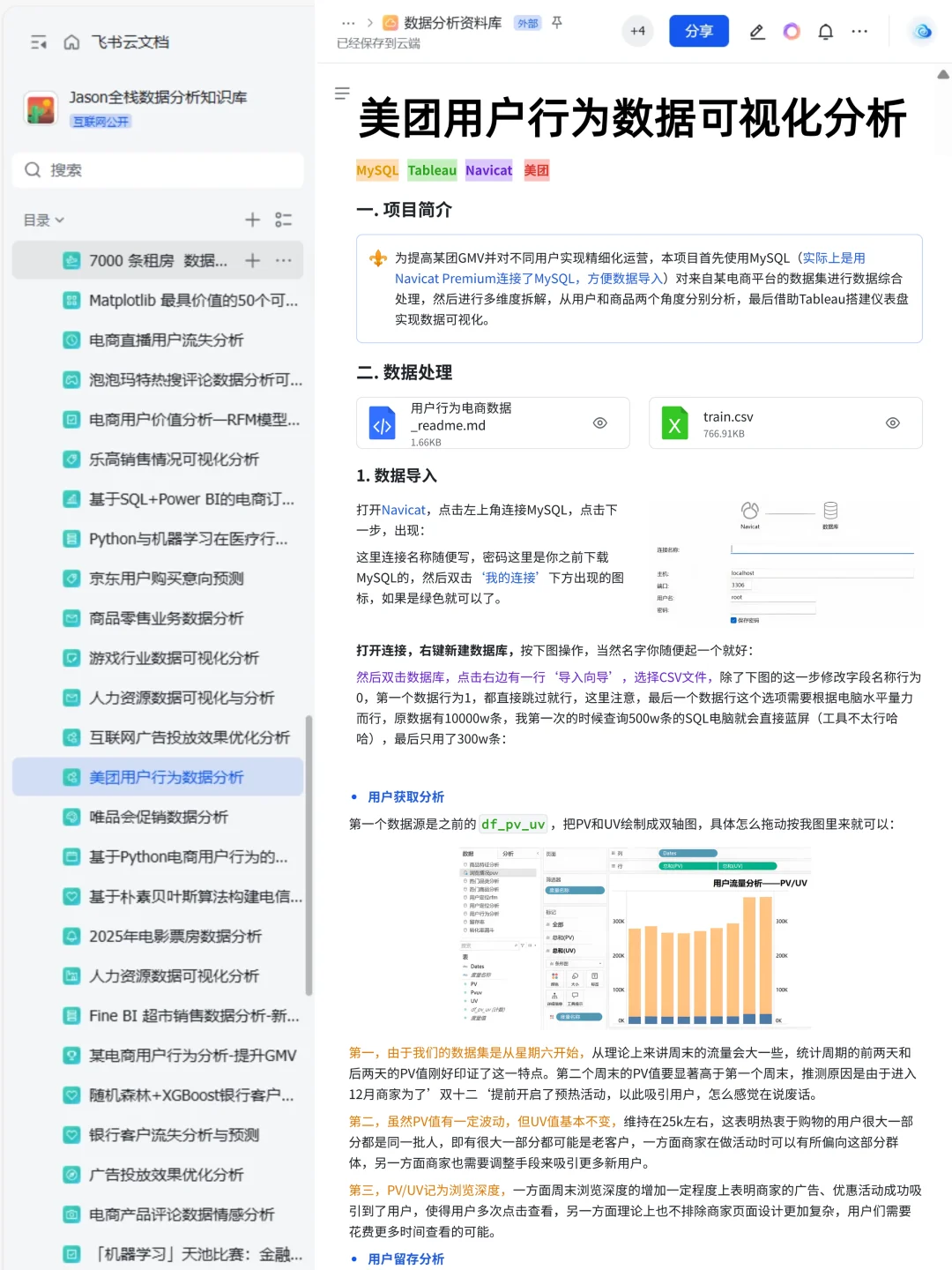952x1270 pixels.
Task: Show the +4 collaborators list
Action: click(x=637, y=31)
